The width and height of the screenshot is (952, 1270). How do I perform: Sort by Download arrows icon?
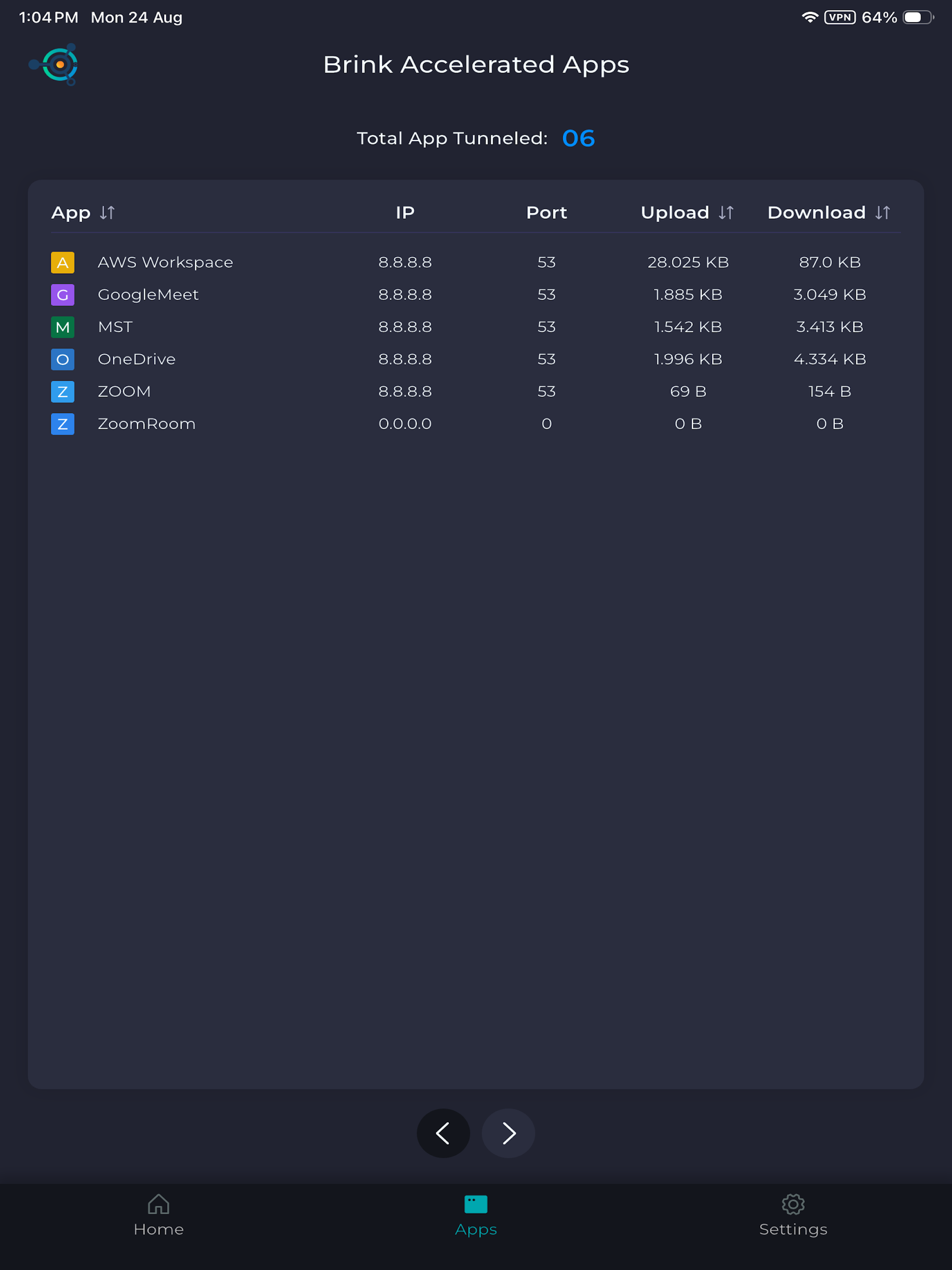[882, 213]
